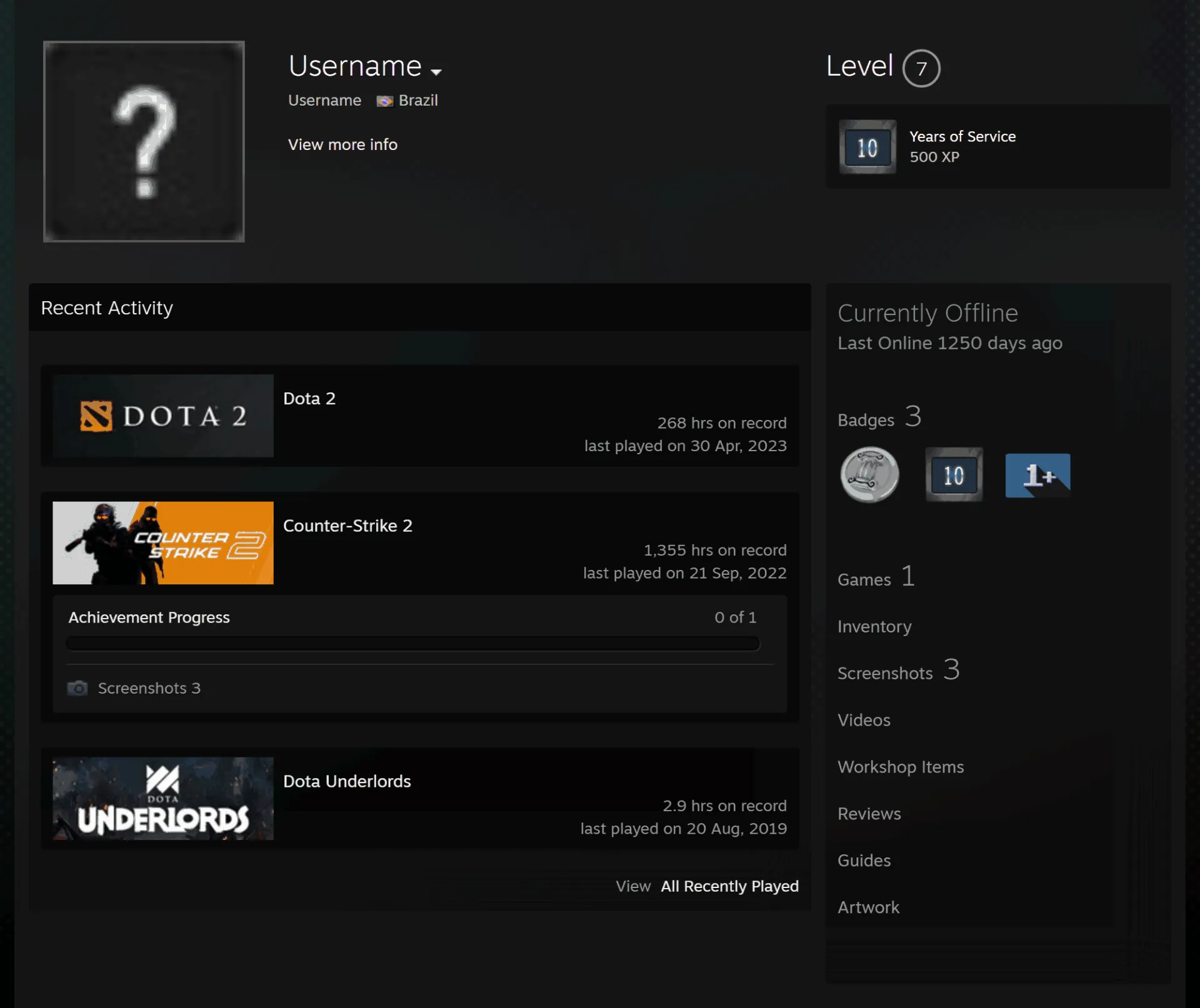Open the Workshop Items link
This screenshot has width=1200, height=1008.
[901, 767]
